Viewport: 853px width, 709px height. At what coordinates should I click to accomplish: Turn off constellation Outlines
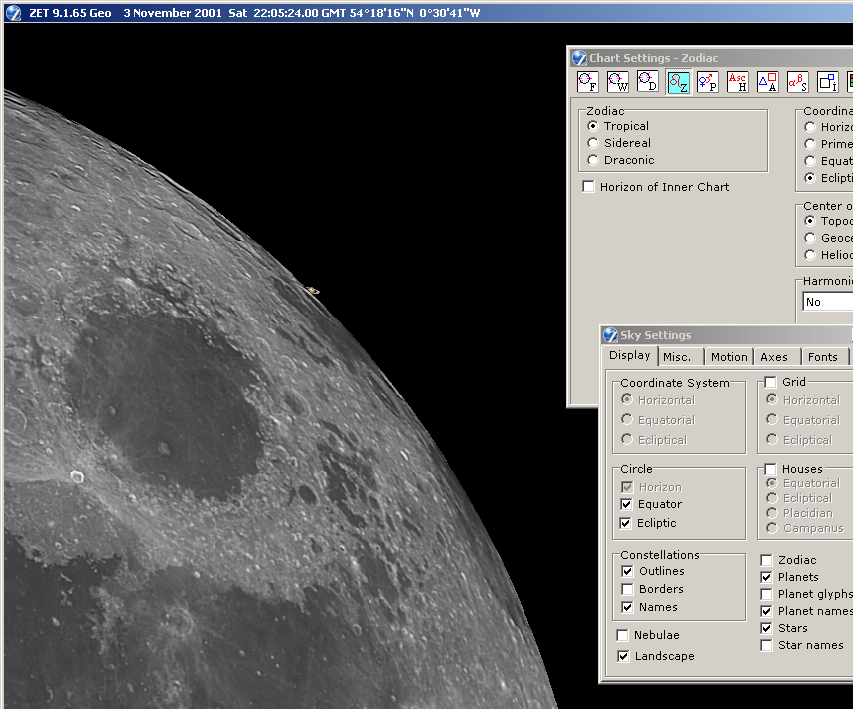(x=627, y=571)
